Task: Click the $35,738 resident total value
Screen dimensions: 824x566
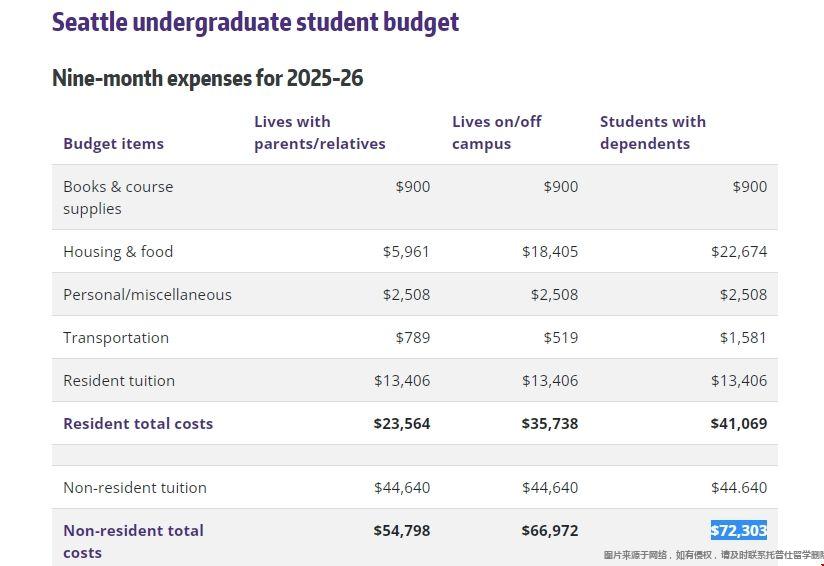Action: [549, 423]
